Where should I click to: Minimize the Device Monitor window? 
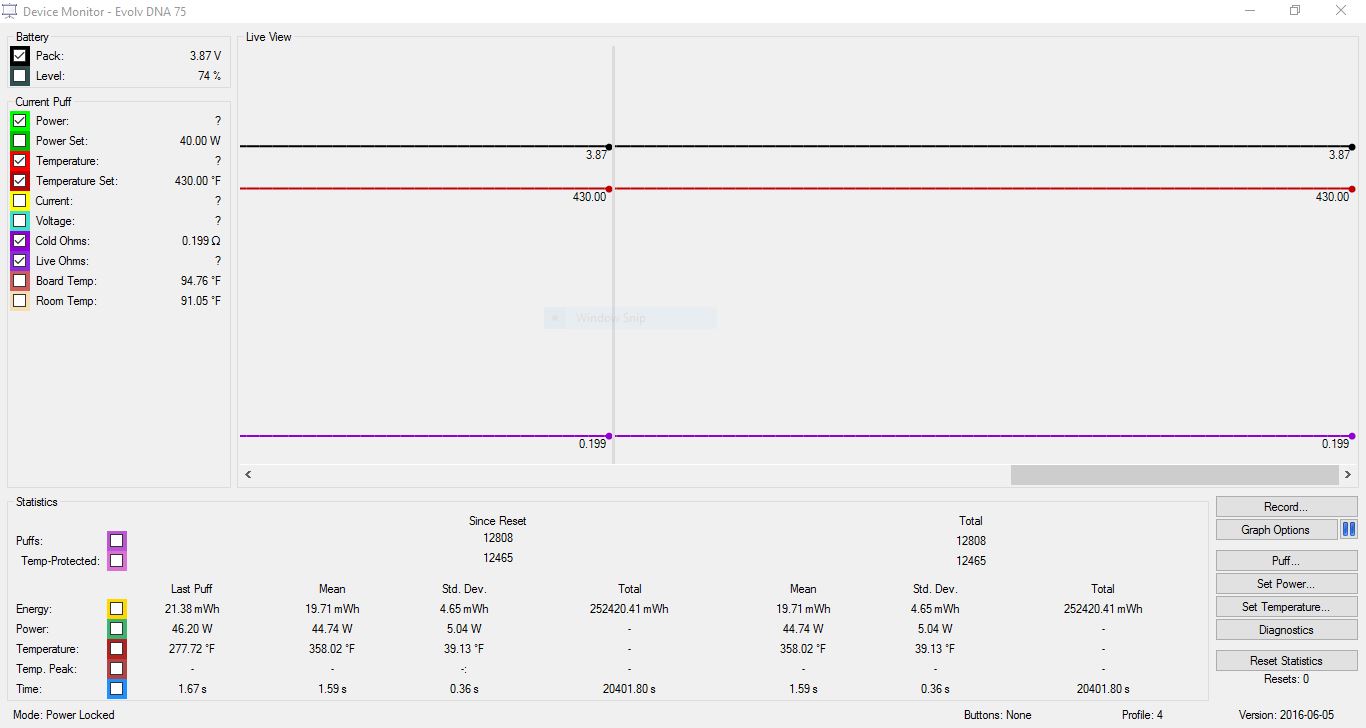(1250, 11)
